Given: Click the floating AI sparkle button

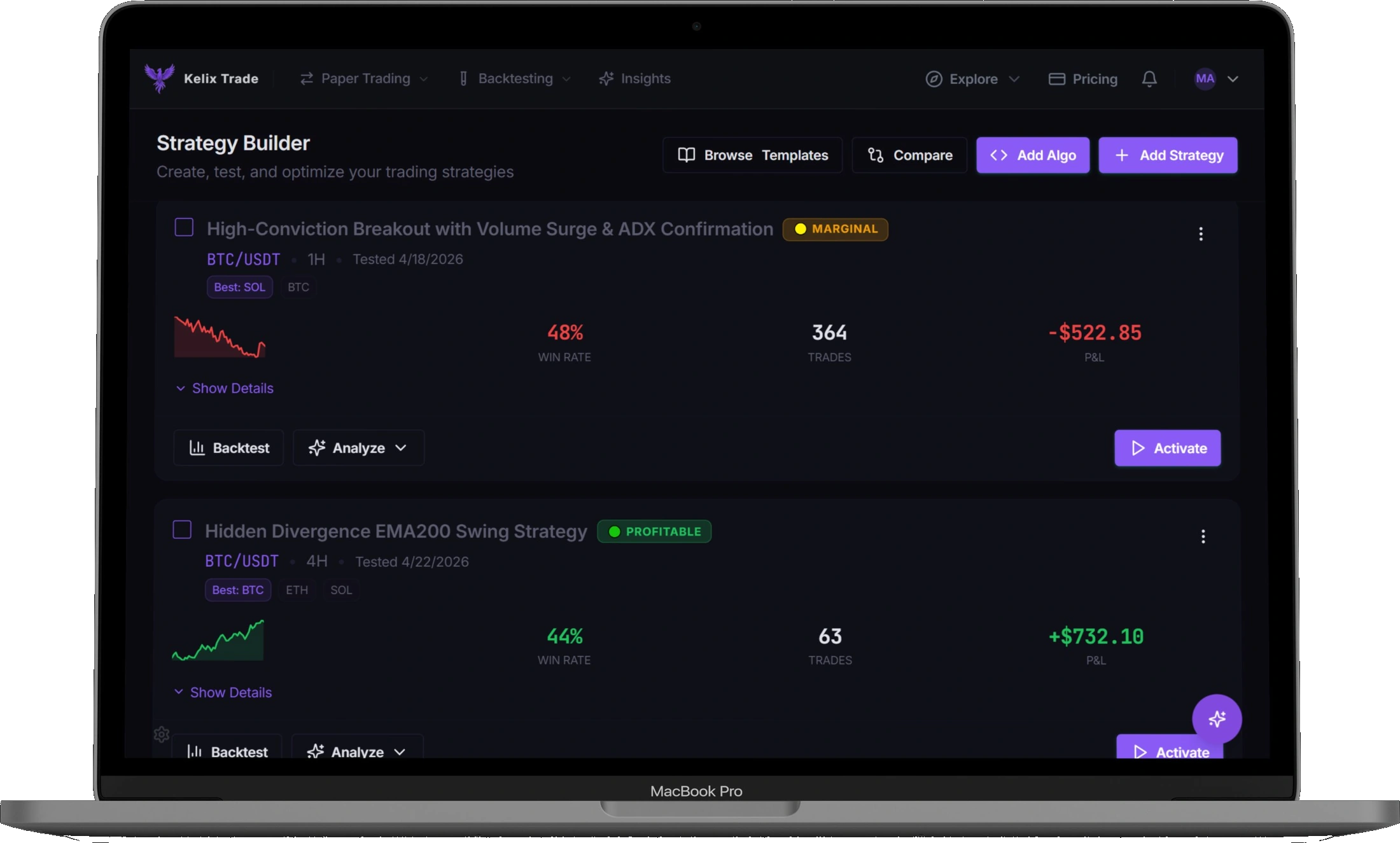Looking at the screenshot, I should tap(1217, 719).
